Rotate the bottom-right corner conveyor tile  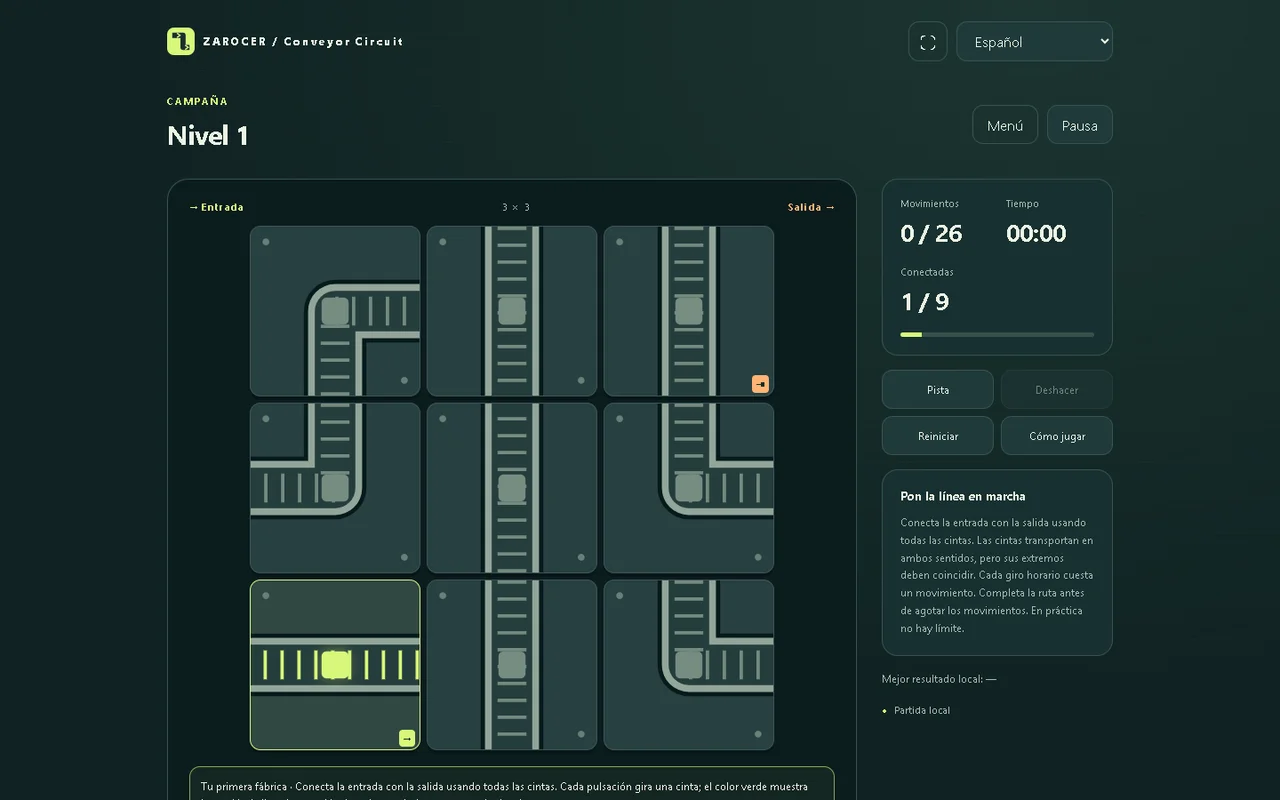(x=689, y=665)
